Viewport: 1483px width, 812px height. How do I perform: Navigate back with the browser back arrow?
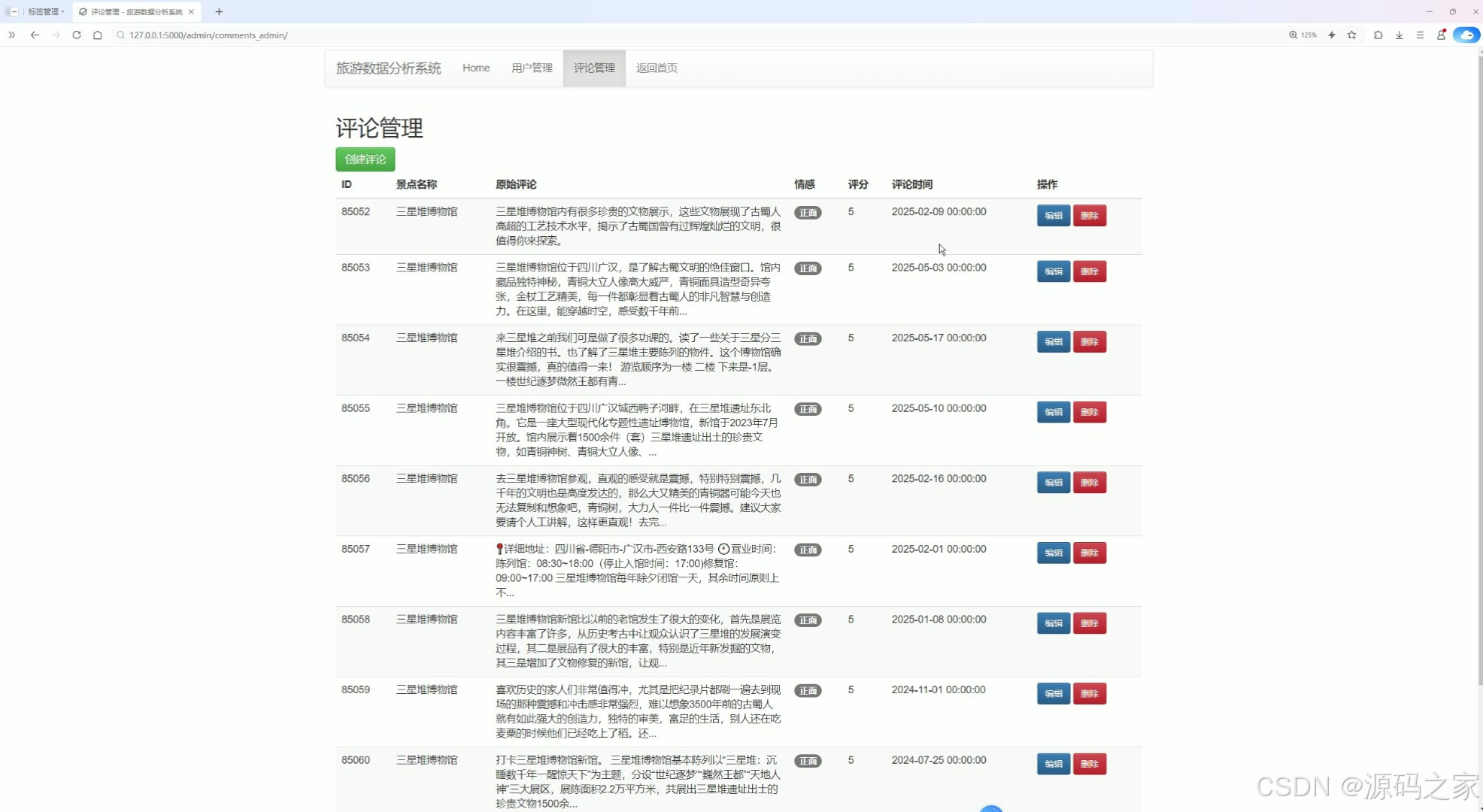coord(35,35)
